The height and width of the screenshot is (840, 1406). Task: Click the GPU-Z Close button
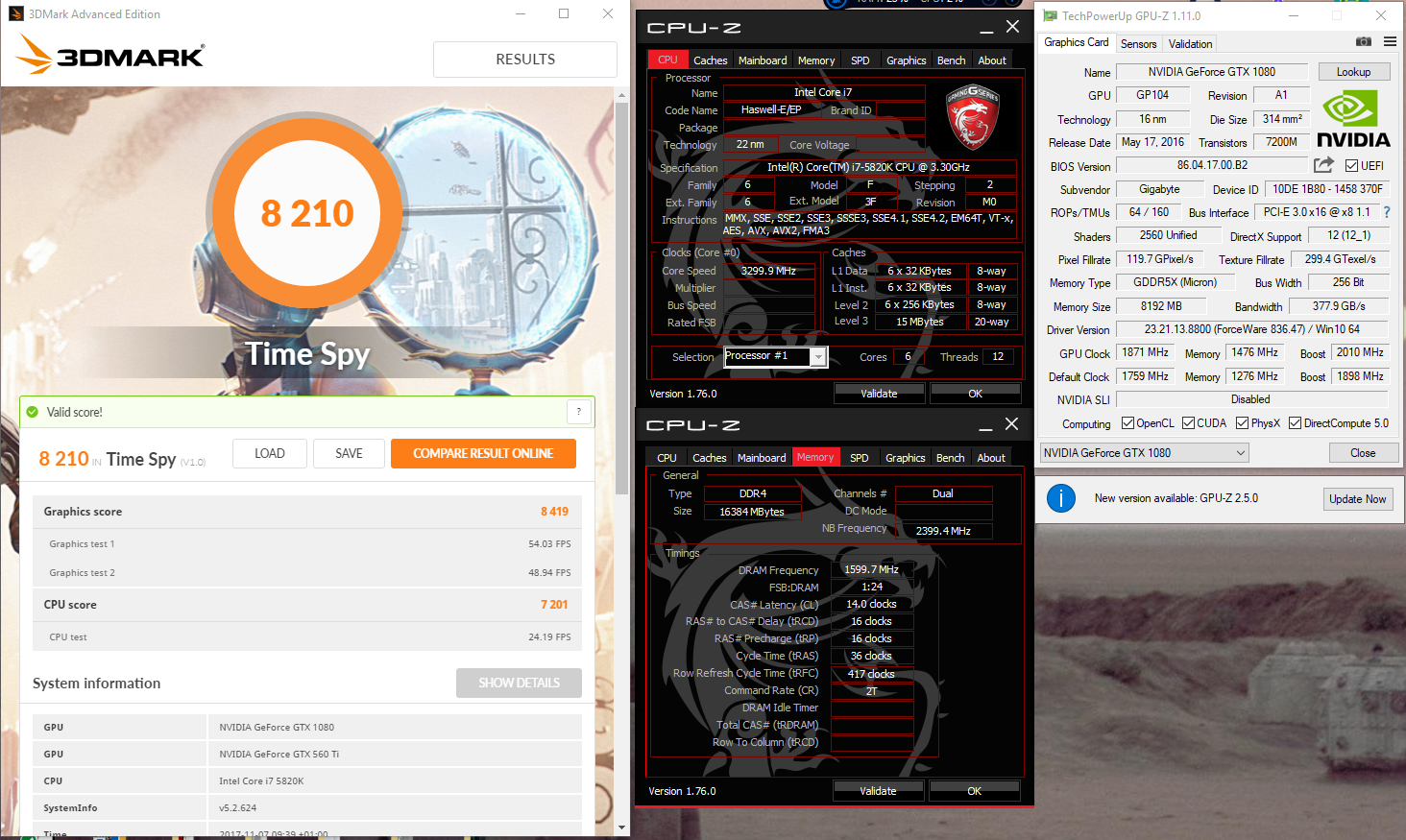1363,453
